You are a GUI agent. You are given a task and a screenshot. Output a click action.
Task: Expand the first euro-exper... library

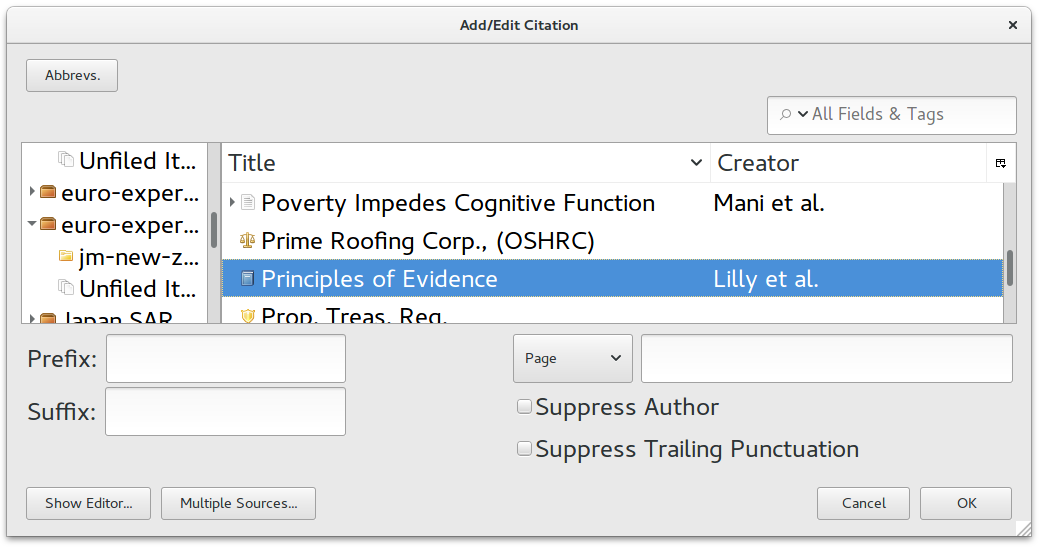[32, 192]
